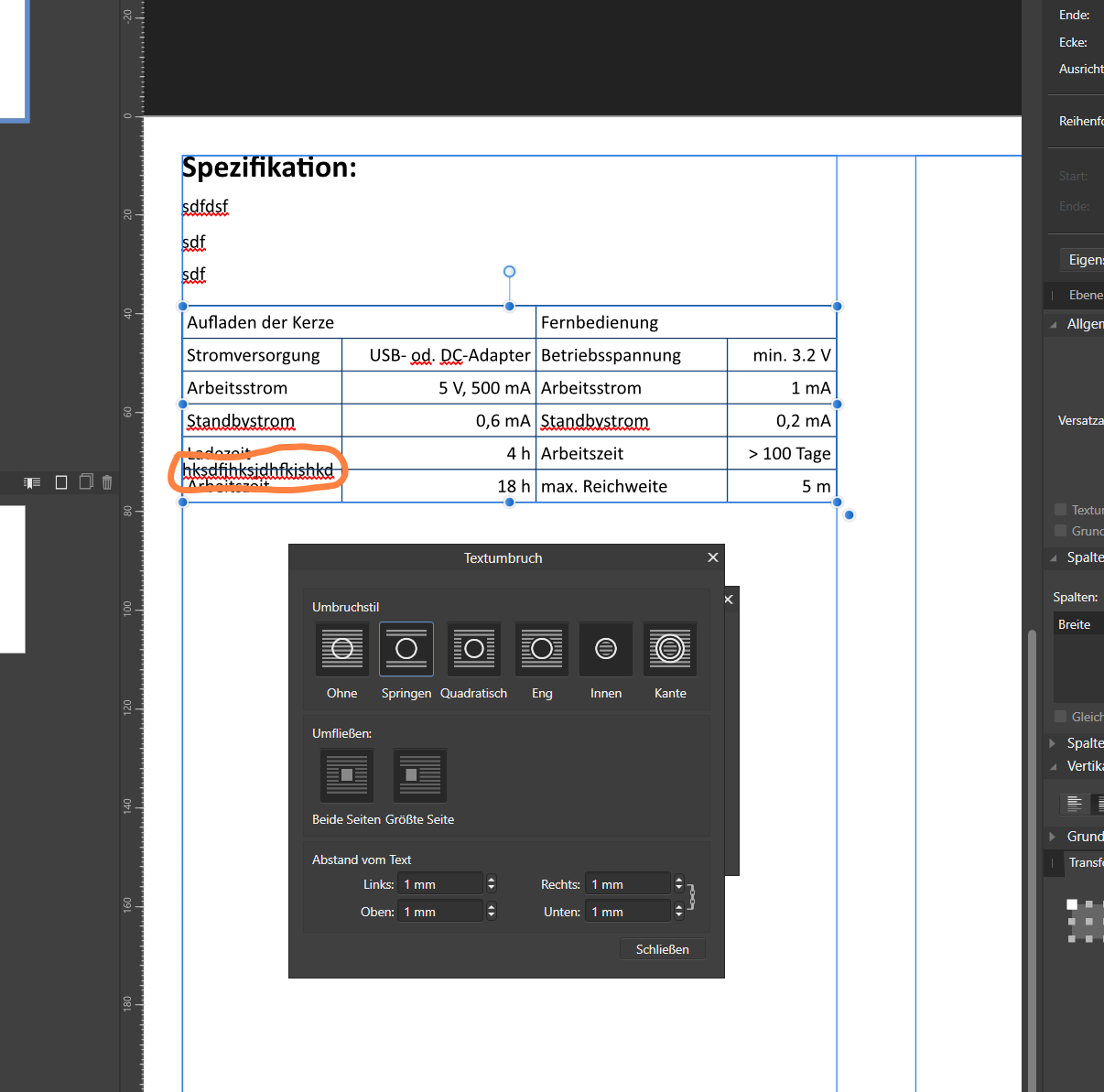The image size is (1104, 1092).
Task: Set Umfließen to Größte Seite
Action: click(x=420, y=775)
